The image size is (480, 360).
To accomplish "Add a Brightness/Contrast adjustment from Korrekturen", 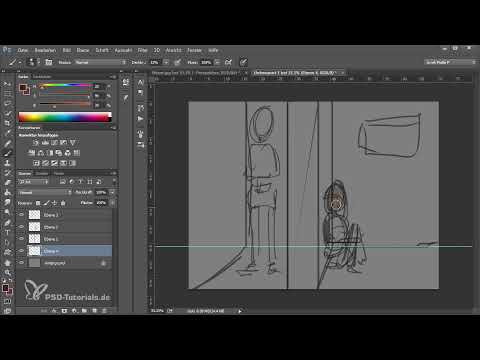I will [36, 143].
